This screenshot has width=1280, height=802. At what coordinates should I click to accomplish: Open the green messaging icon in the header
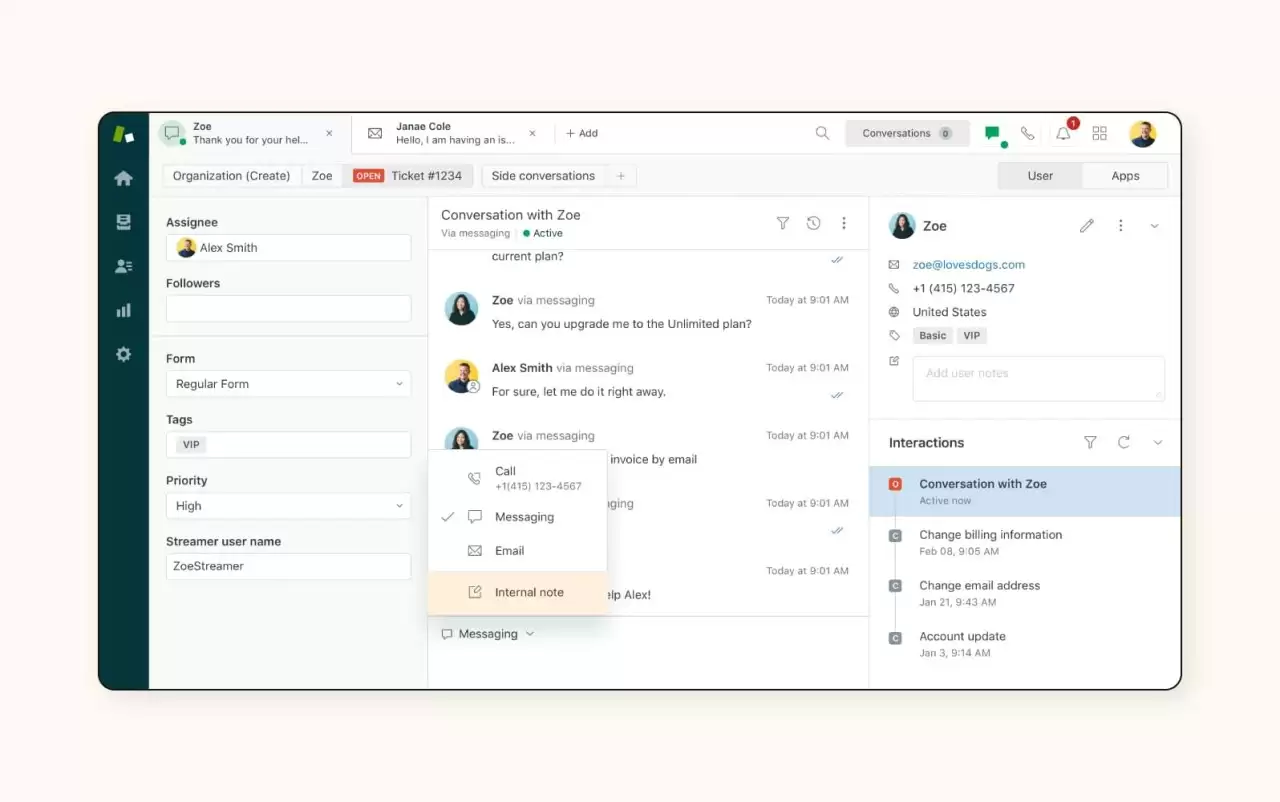[992, 131]
